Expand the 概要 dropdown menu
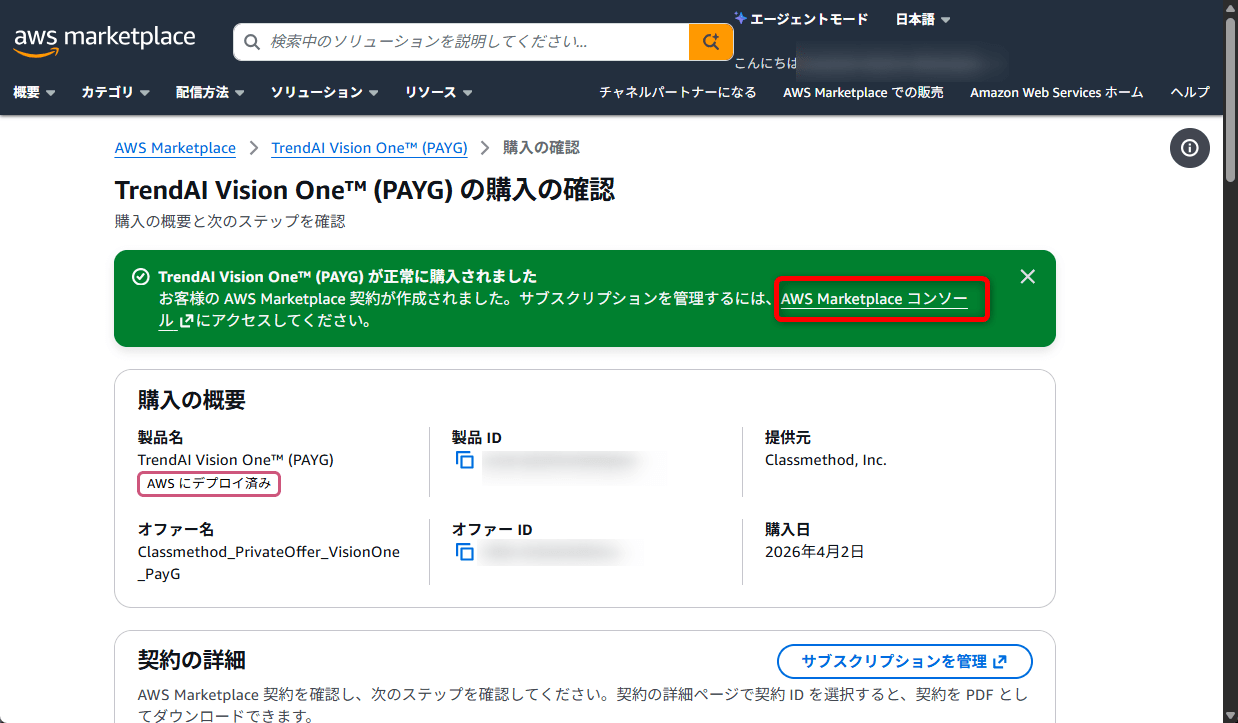Viewport: 1238px width, 723px height. click(x=34, y=92)
